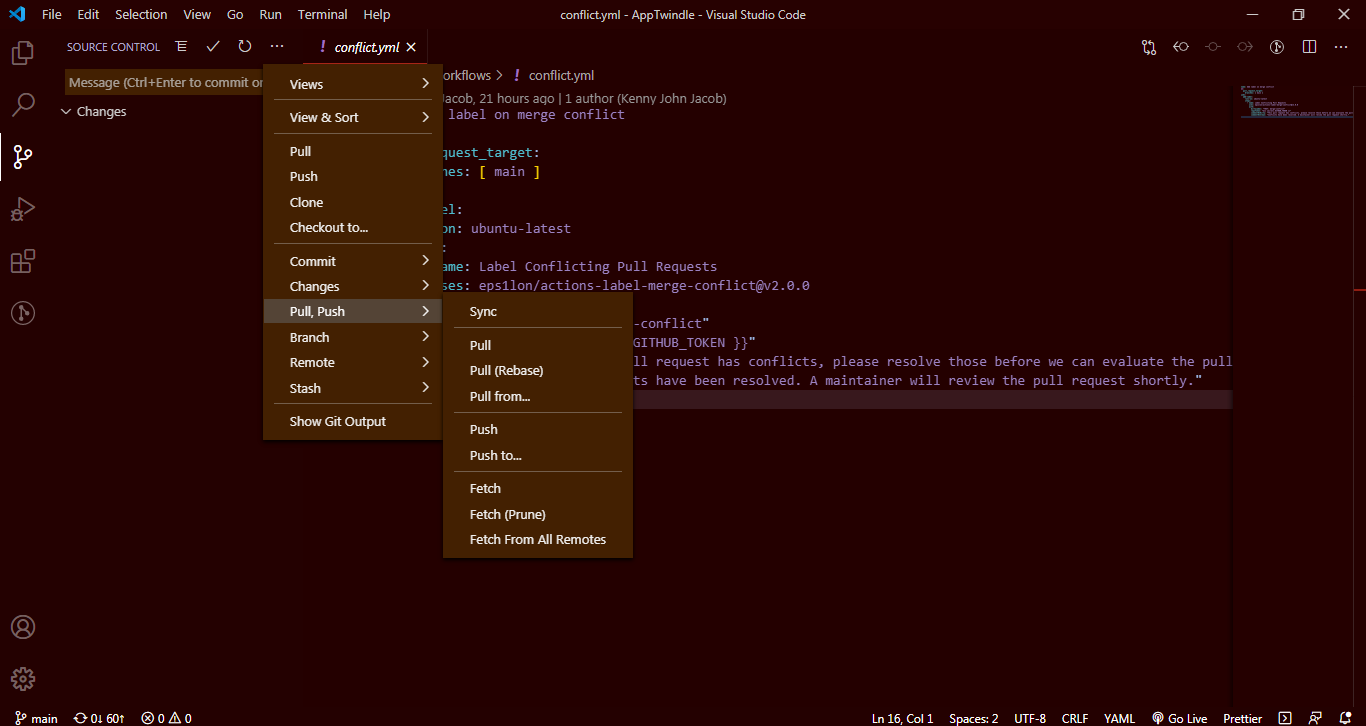Select Fetch (Prune) in the submenu
The width and height of the screenshot is (1366, 726).
point(537,514)
